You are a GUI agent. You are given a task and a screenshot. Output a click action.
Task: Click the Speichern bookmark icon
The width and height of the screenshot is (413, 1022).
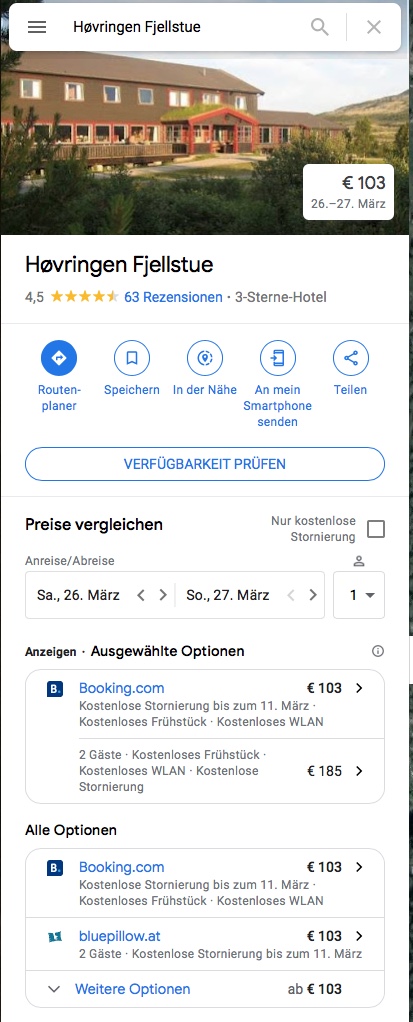click(x=132, y=358)
